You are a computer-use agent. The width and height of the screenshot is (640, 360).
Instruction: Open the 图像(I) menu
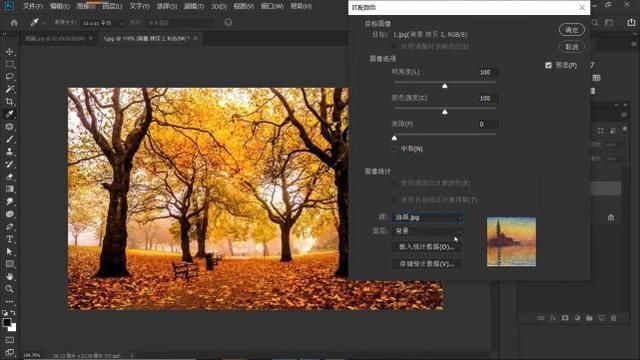point(86,6)
